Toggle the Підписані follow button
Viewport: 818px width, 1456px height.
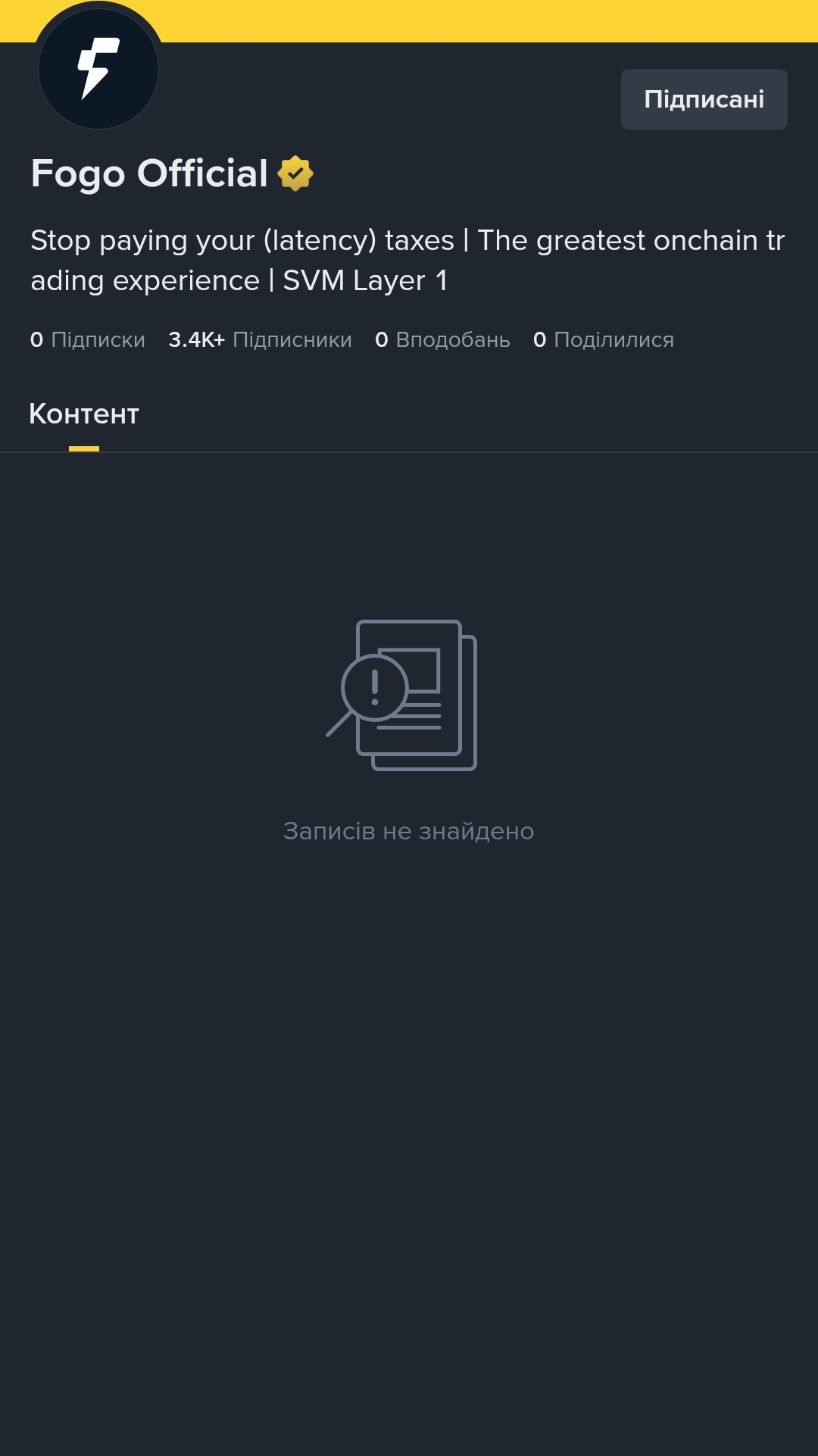(x=704, y=99)
